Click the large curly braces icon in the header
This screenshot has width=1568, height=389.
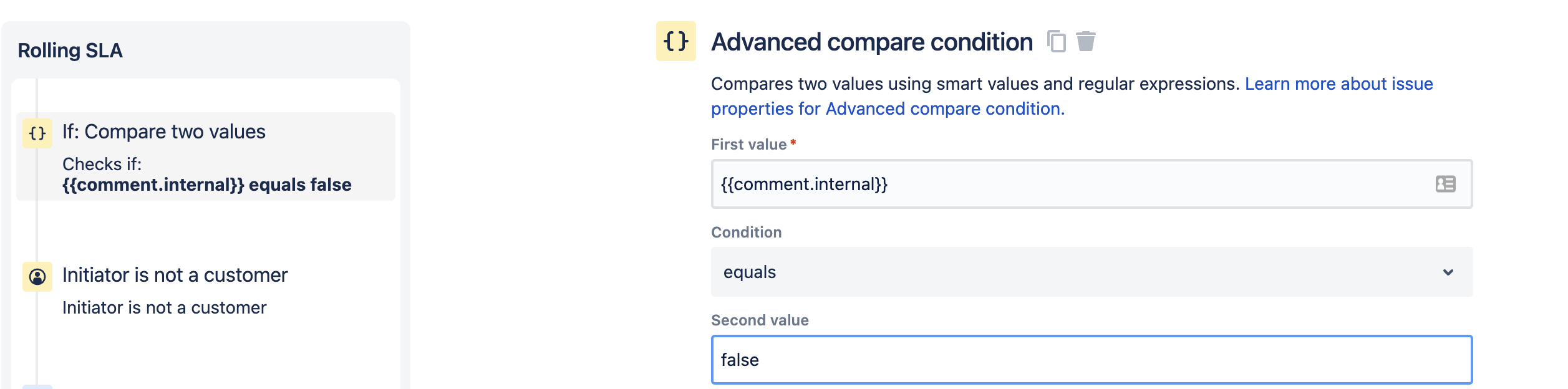point(675,41)
